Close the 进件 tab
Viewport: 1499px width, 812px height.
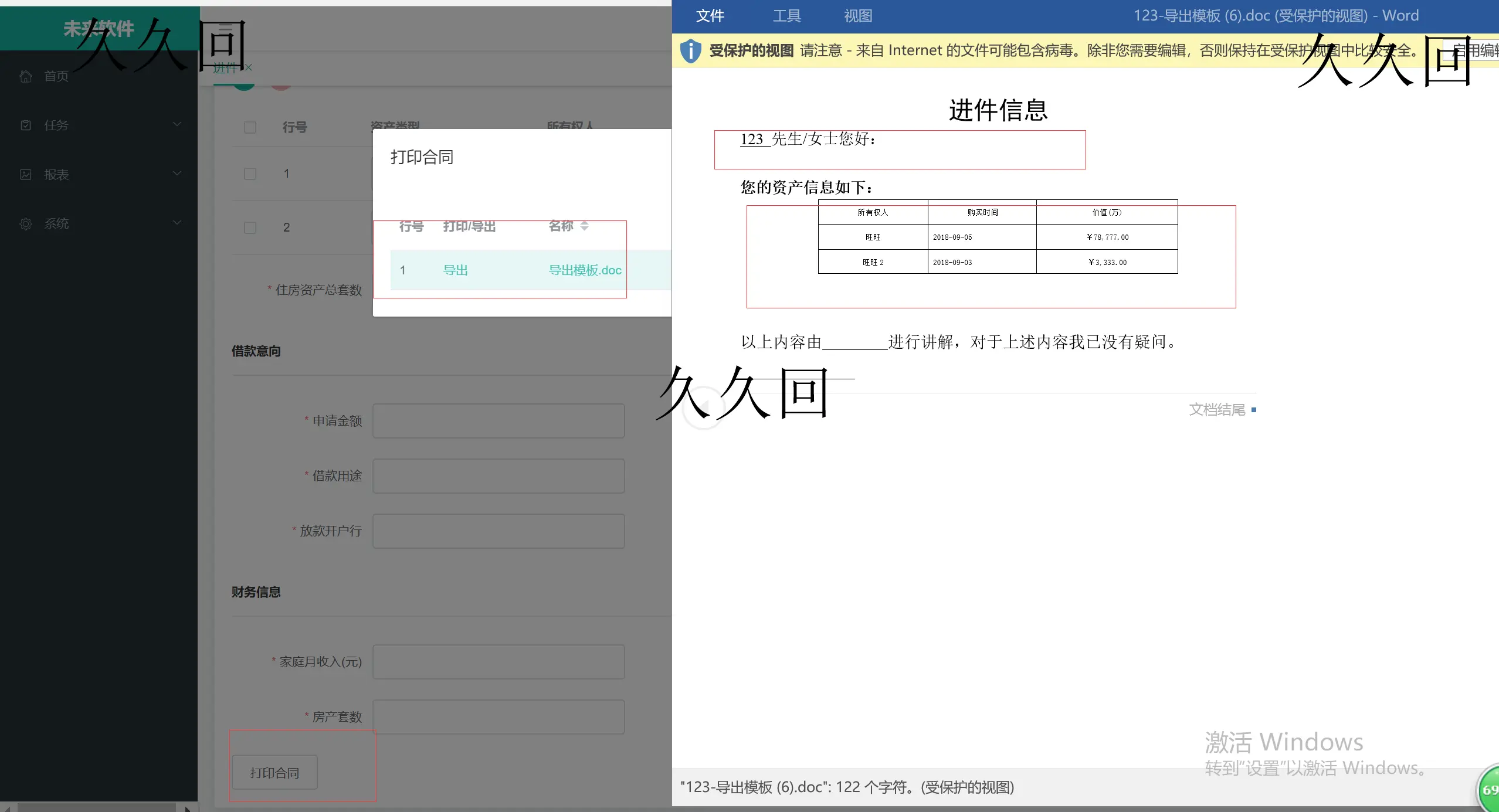[x=248, y=67]
